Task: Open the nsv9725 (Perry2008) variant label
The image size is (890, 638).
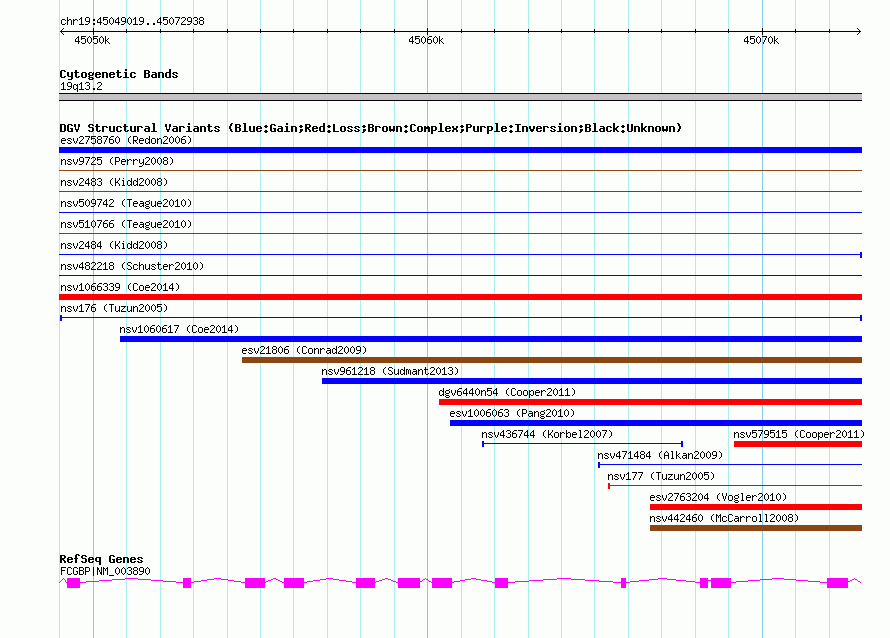Action: pos(116,161)
